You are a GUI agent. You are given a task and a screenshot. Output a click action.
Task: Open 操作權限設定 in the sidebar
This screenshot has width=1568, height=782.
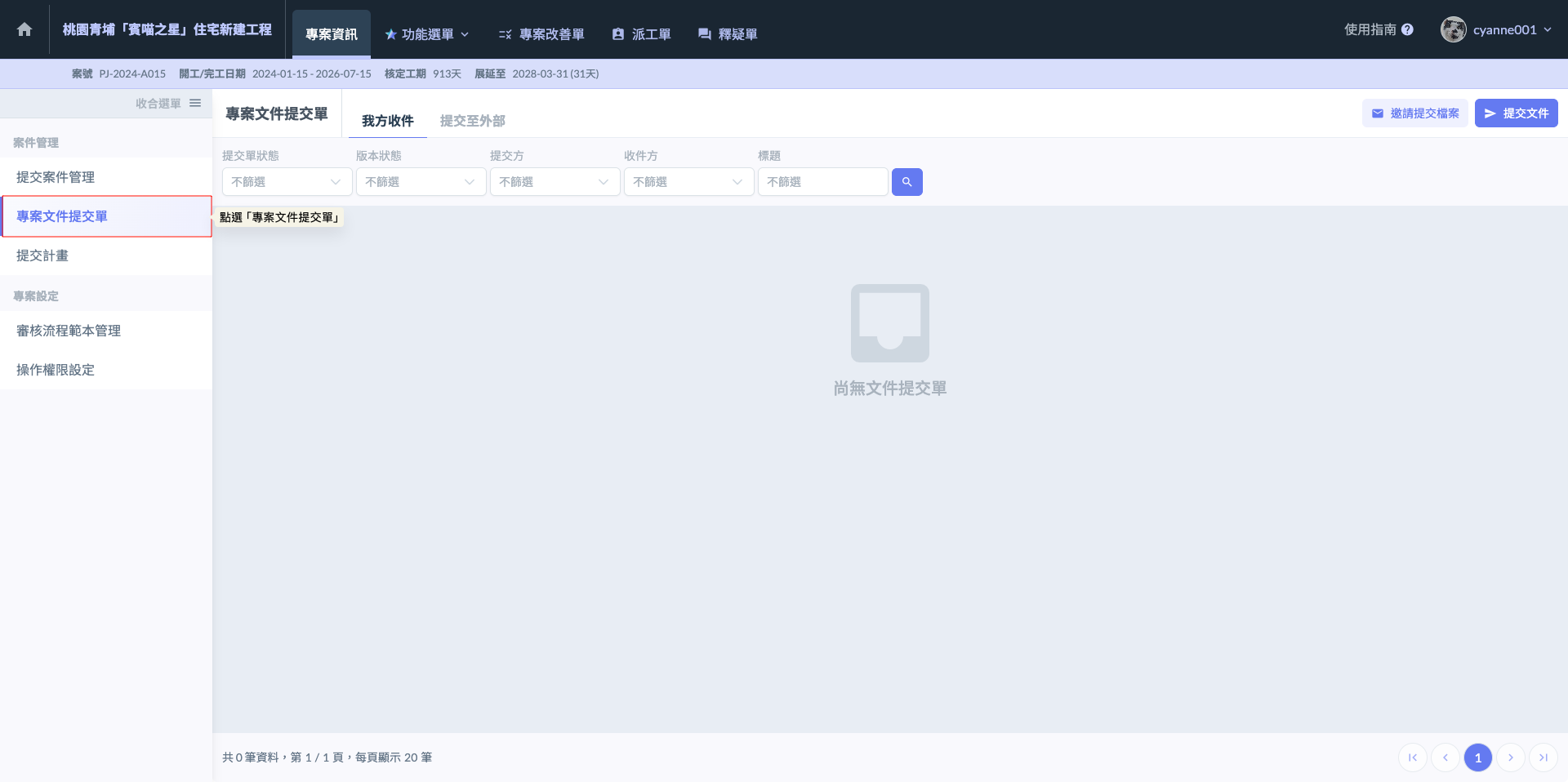pos(106,370)
